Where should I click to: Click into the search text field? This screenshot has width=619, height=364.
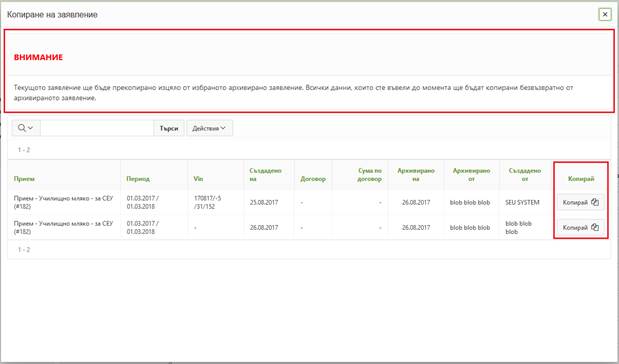[97, 128]
